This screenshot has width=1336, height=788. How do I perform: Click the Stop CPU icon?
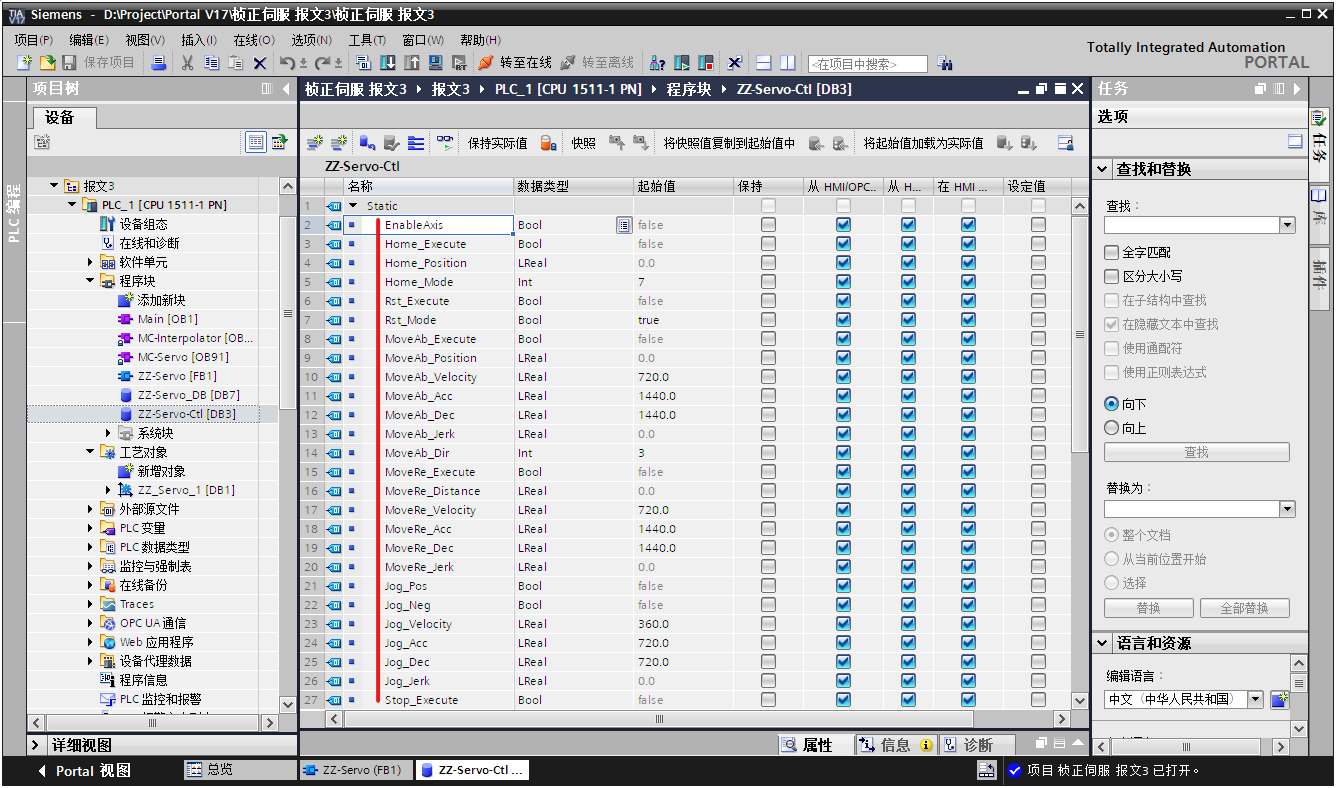tap(705, 62)
